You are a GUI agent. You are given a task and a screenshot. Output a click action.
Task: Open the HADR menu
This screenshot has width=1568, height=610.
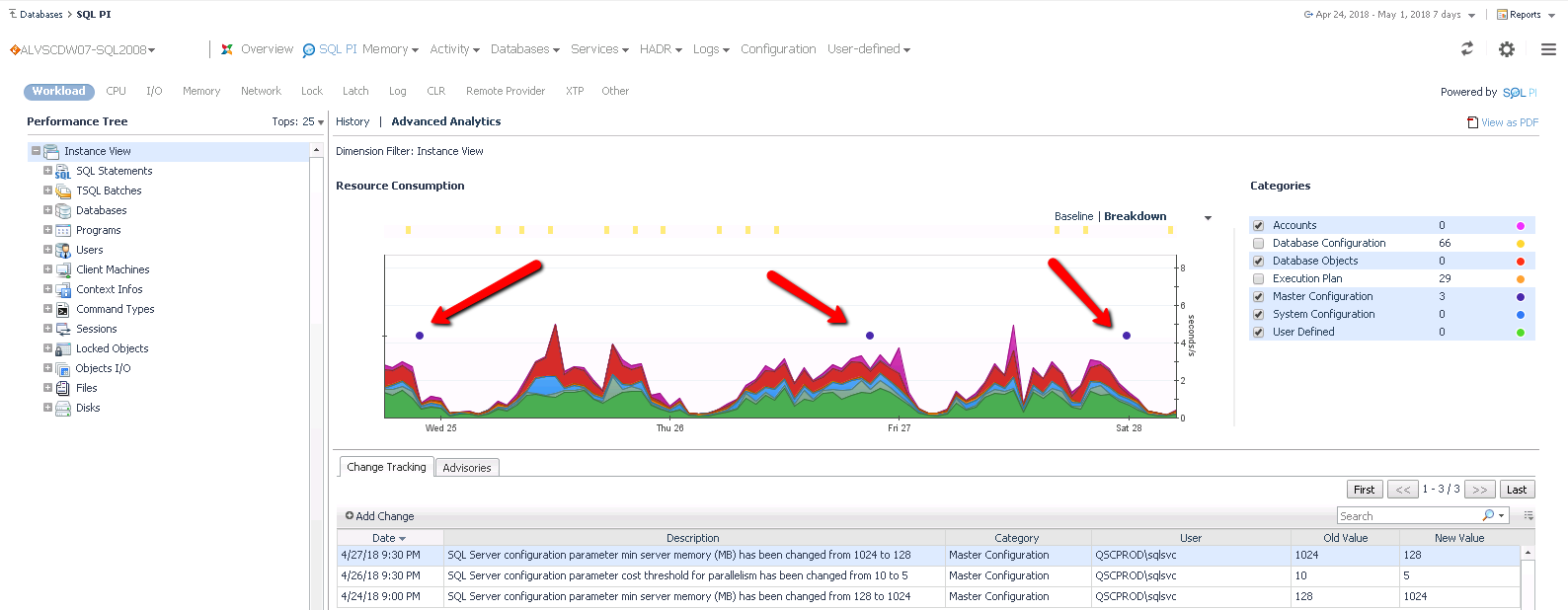[660, 49]
